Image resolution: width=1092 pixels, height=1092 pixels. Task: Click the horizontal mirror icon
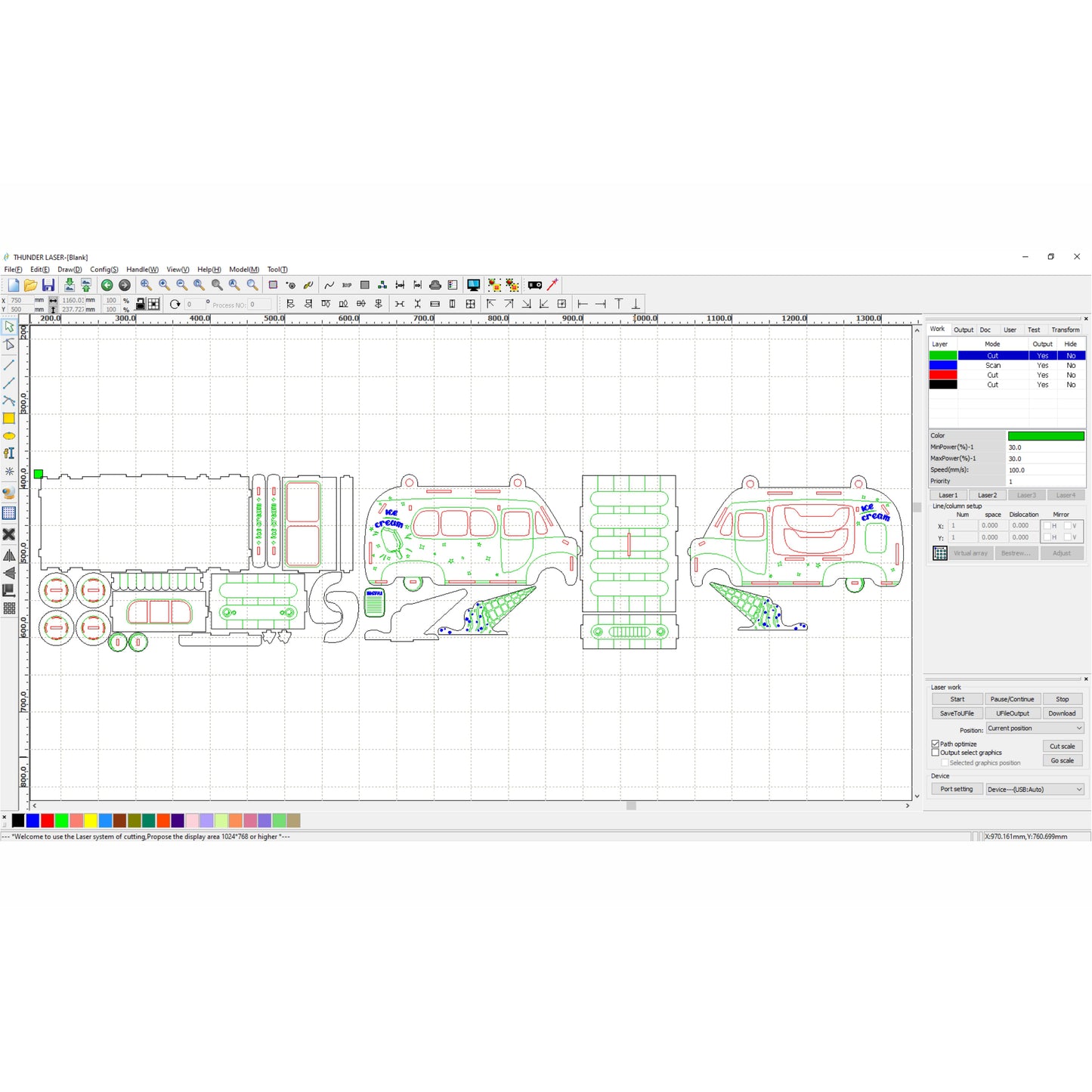[x=10, y=555]
